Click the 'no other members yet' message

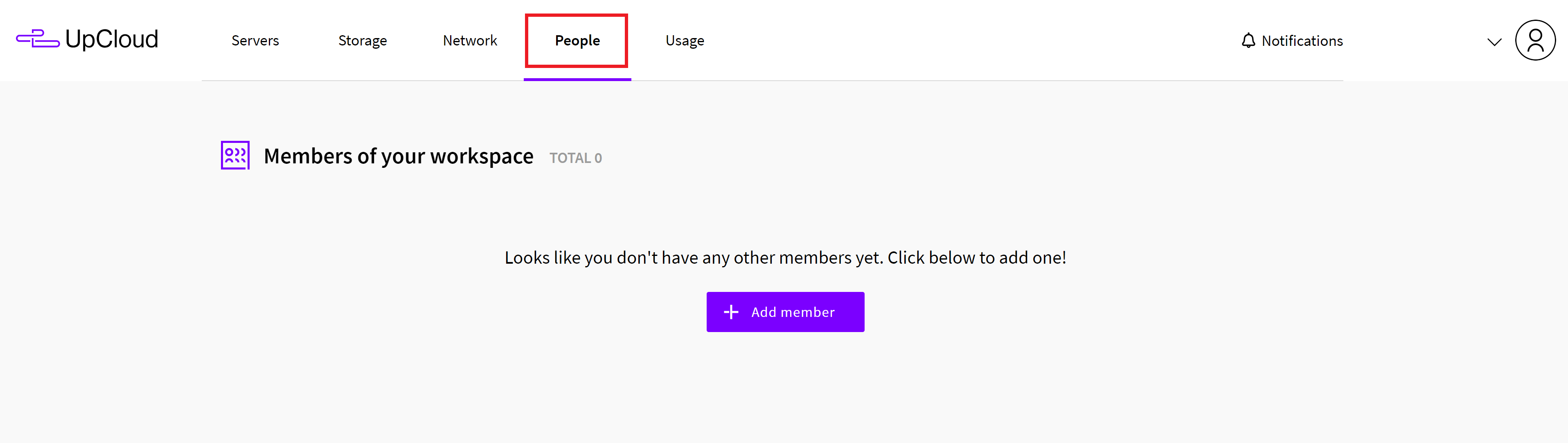click(x=784, y=258)
